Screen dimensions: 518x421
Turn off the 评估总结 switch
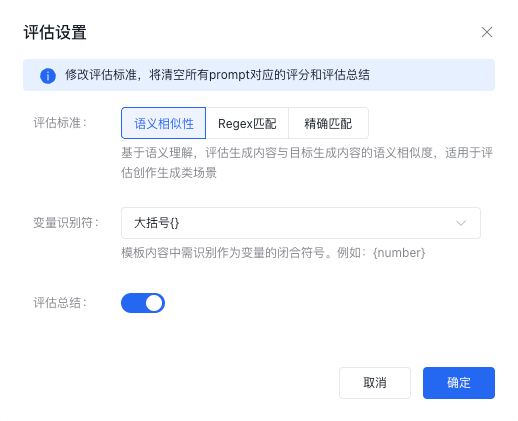tap(143, 303)
